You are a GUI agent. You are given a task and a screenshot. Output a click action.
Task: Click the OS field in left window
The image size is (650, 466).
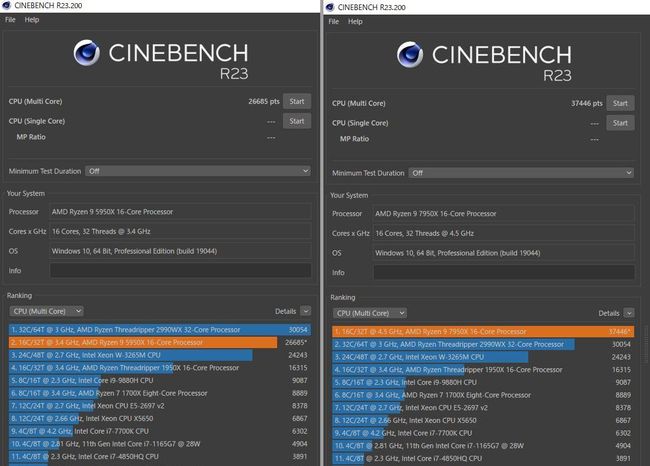pos(180,251)
